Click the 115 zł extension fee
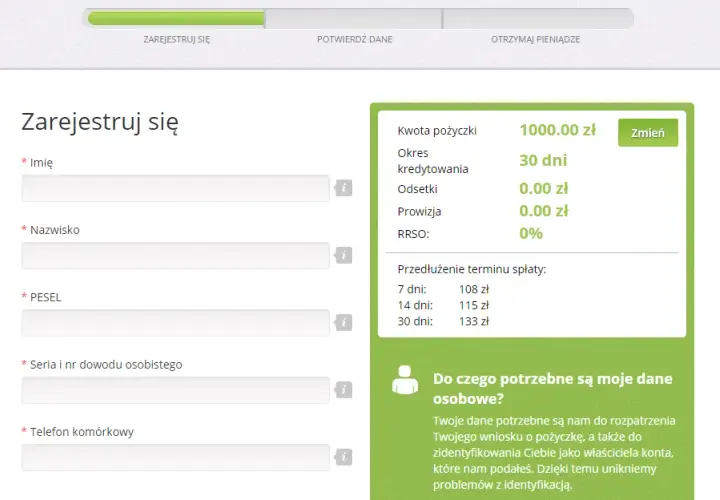 [x=474, y=305]
